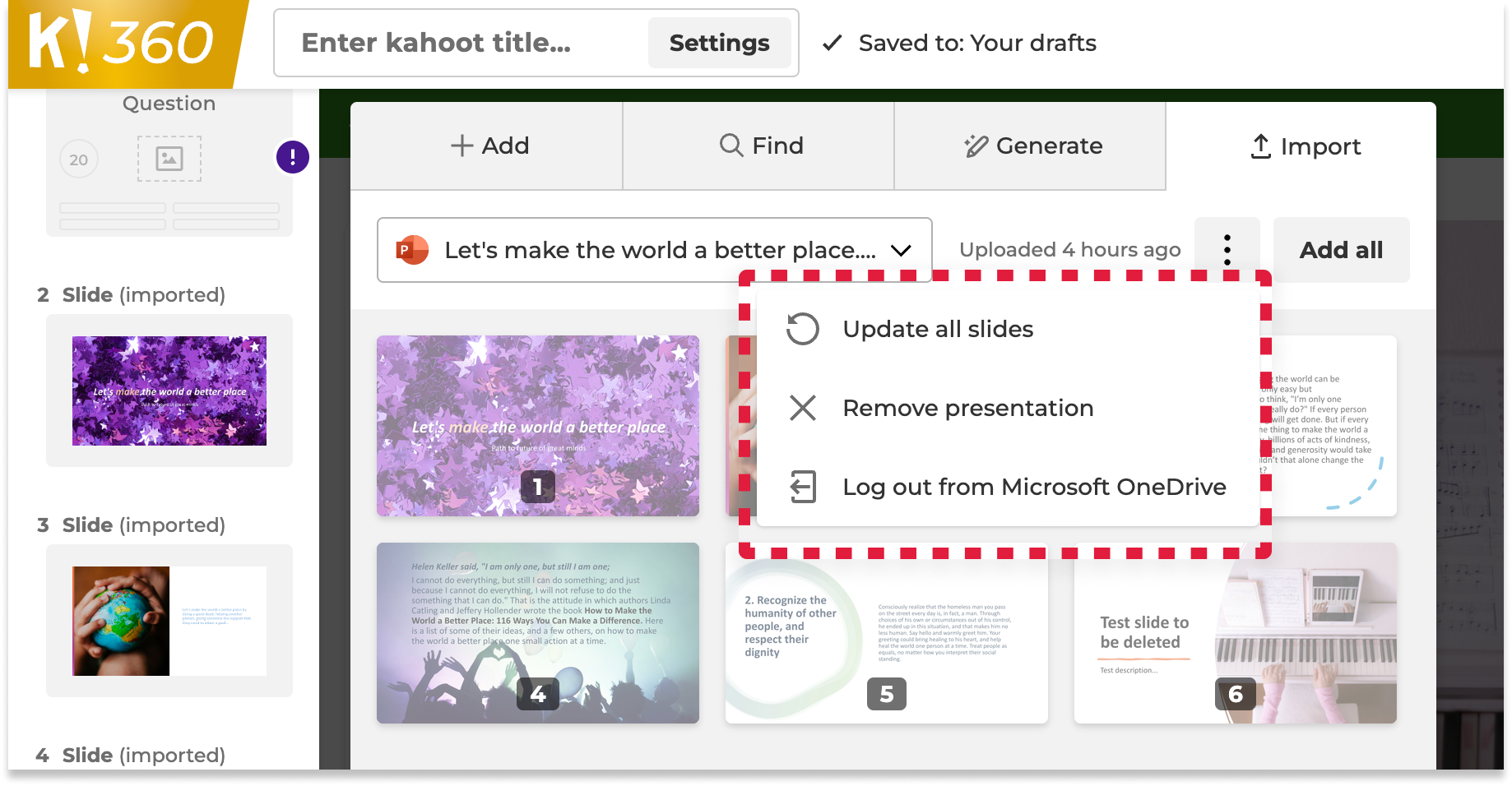Switch to the Import tab
Screen dimensions: 1512x786
[x=1301, y=146]
